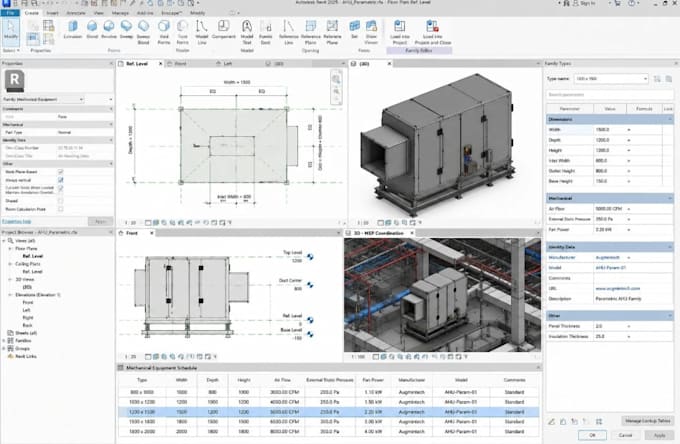Collapse the Views (all) tree node
Image resolution: width=680 pixels, height=444 pixels.
3,241
